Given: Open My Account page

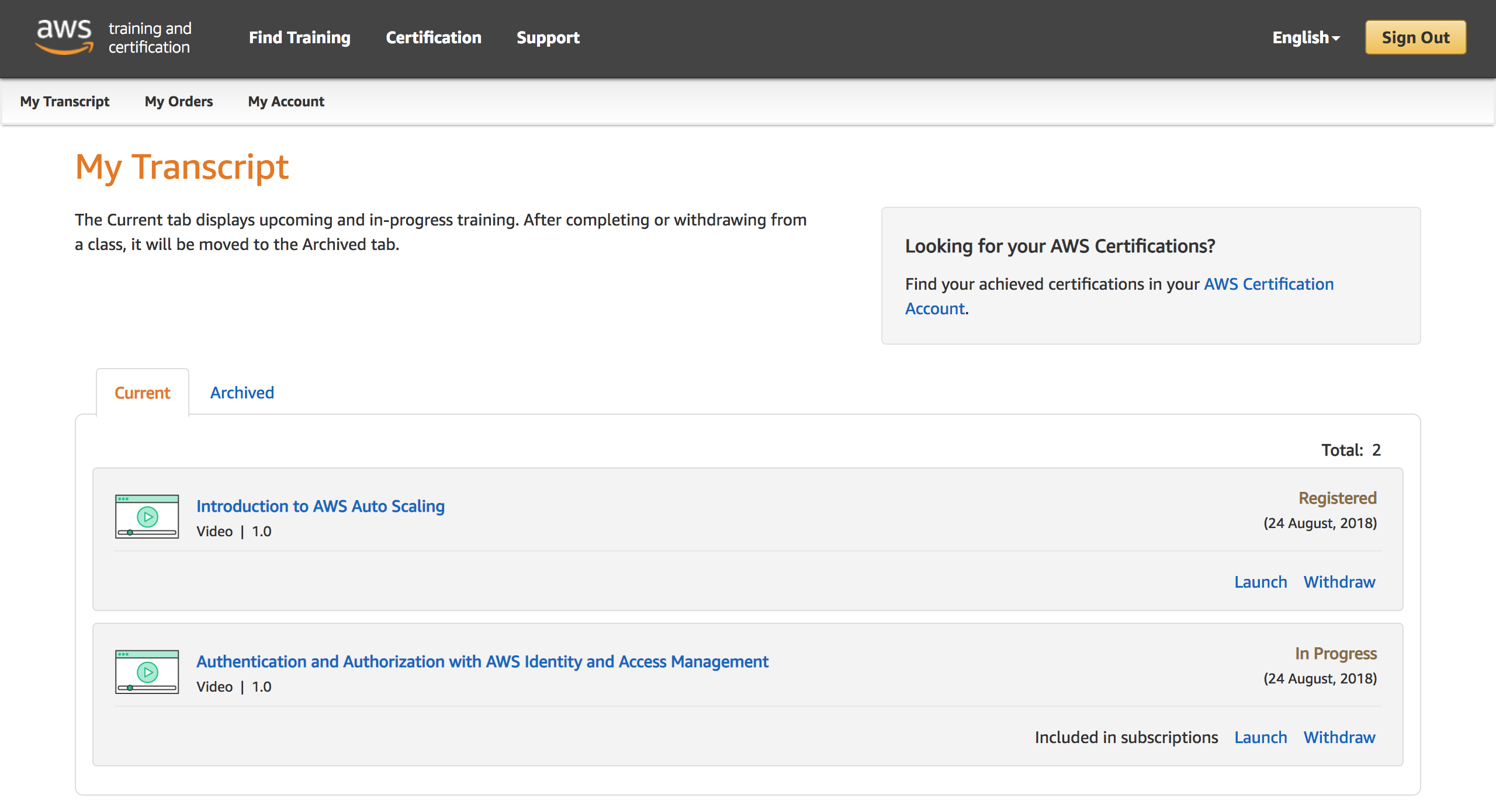Looking at the screenshot, I should 286,102.
